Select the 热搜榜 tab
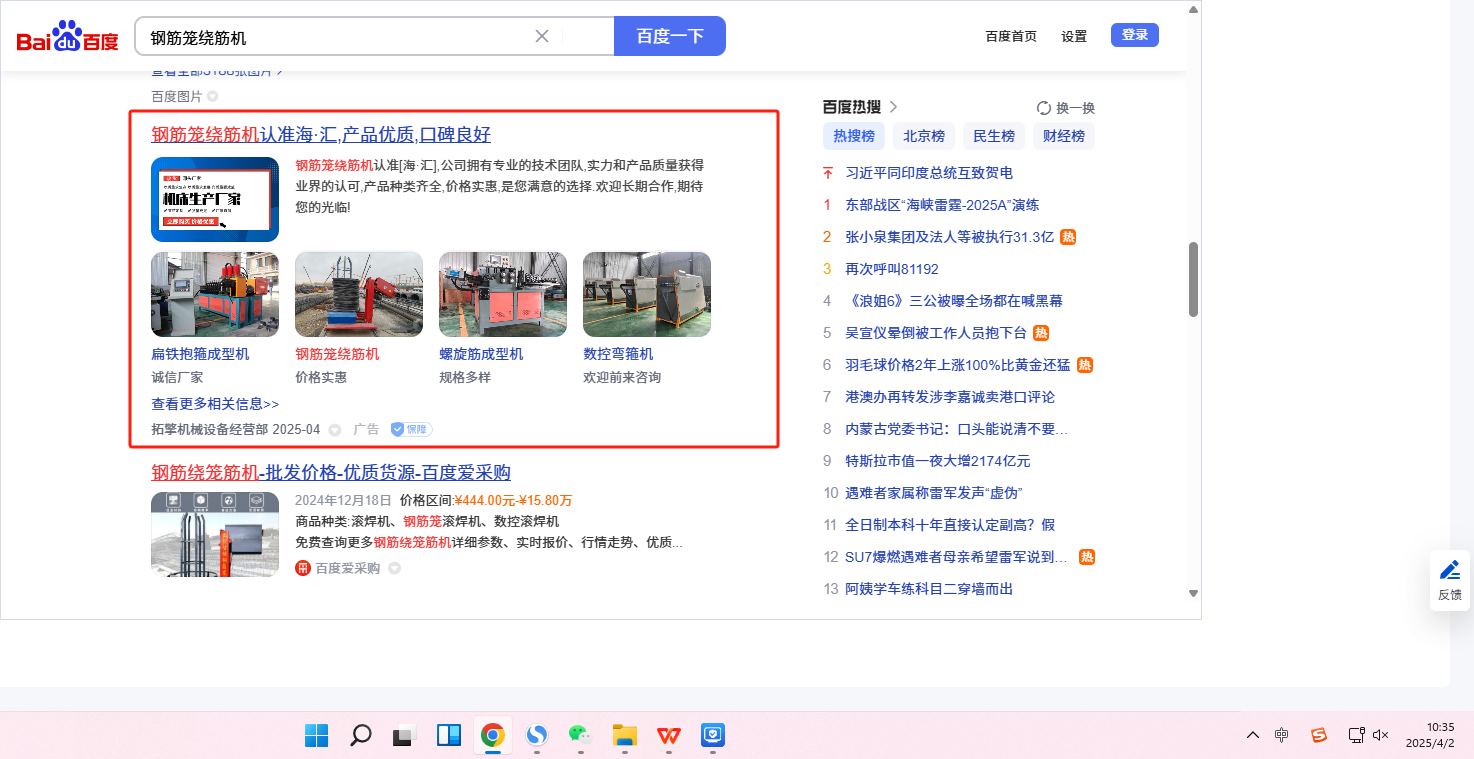Viewport: 1474px width, 759px height. (854, 136)
